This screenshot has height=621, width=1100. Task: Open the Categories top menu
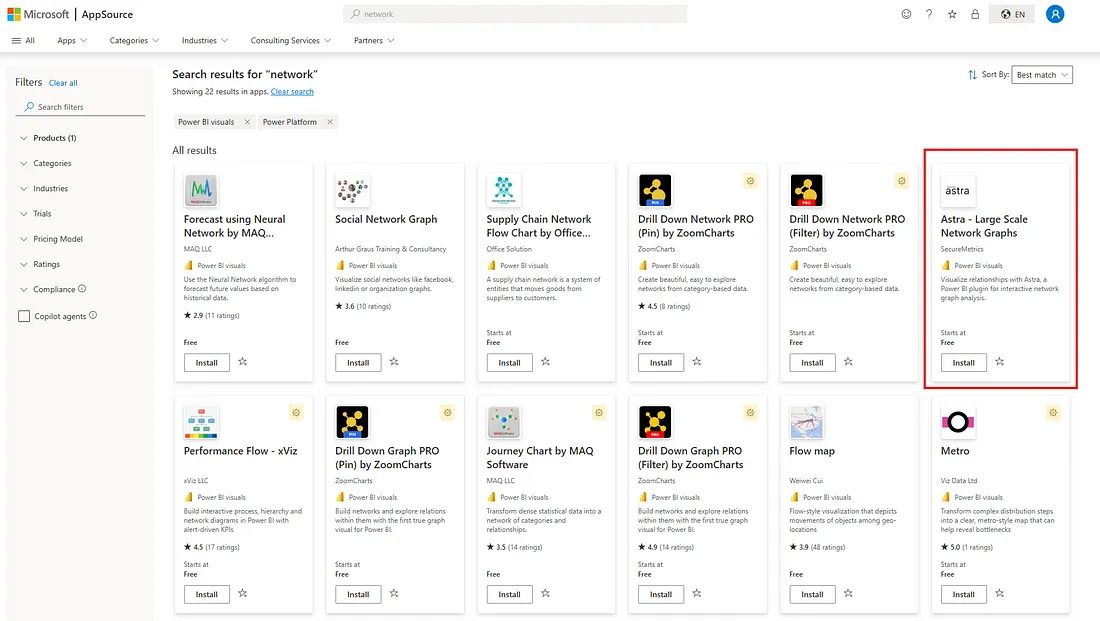tap(134, 41)
